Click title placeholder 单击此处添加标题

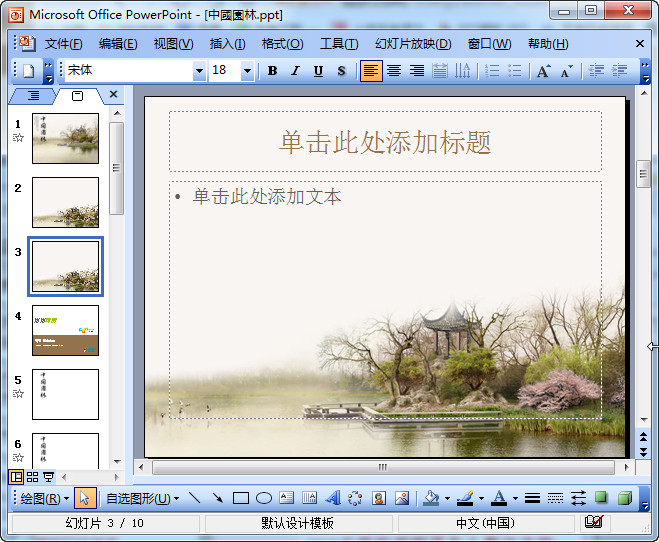tap(385, 142)
